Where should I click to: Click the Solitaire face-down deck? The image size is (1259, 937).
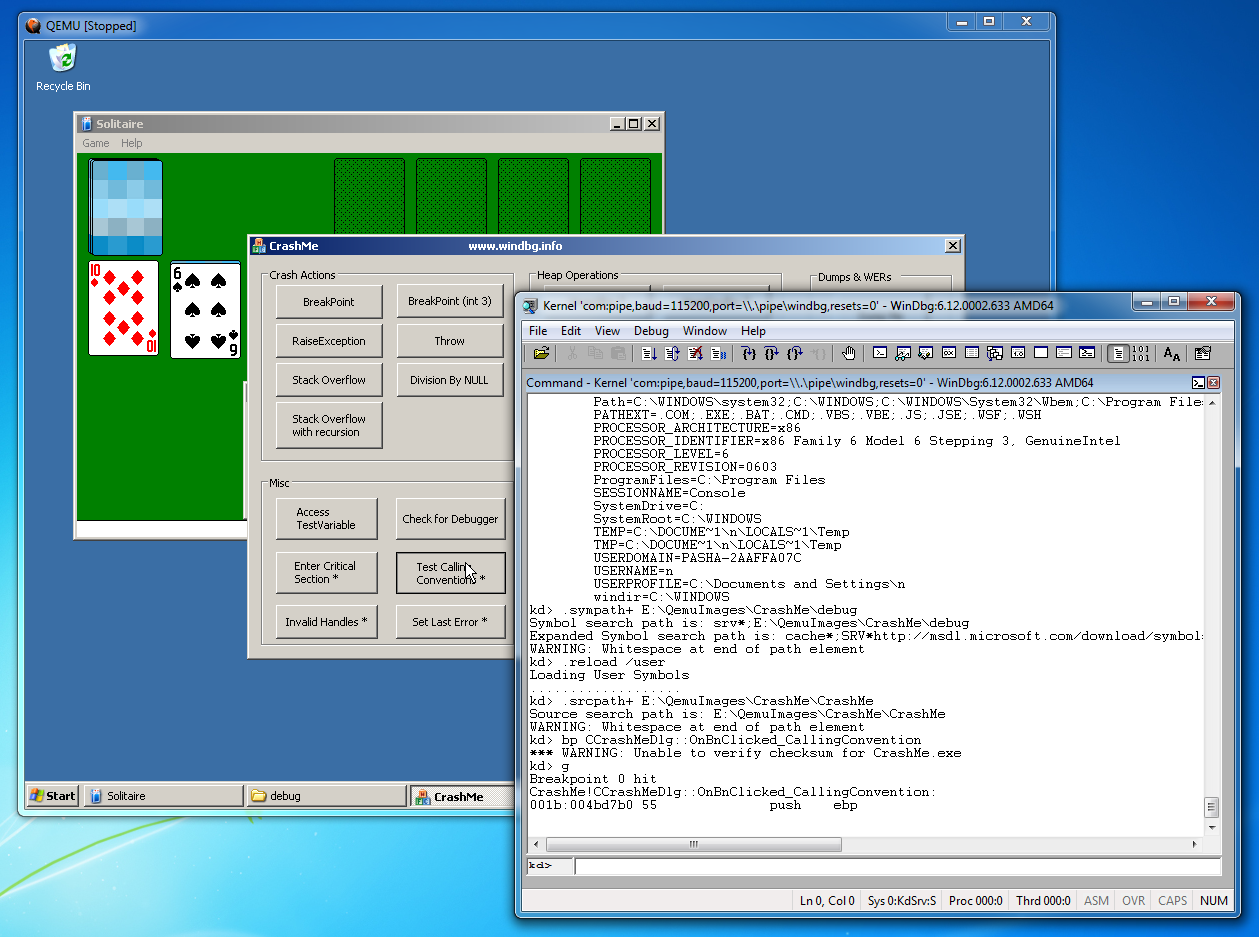pos(126,207)
